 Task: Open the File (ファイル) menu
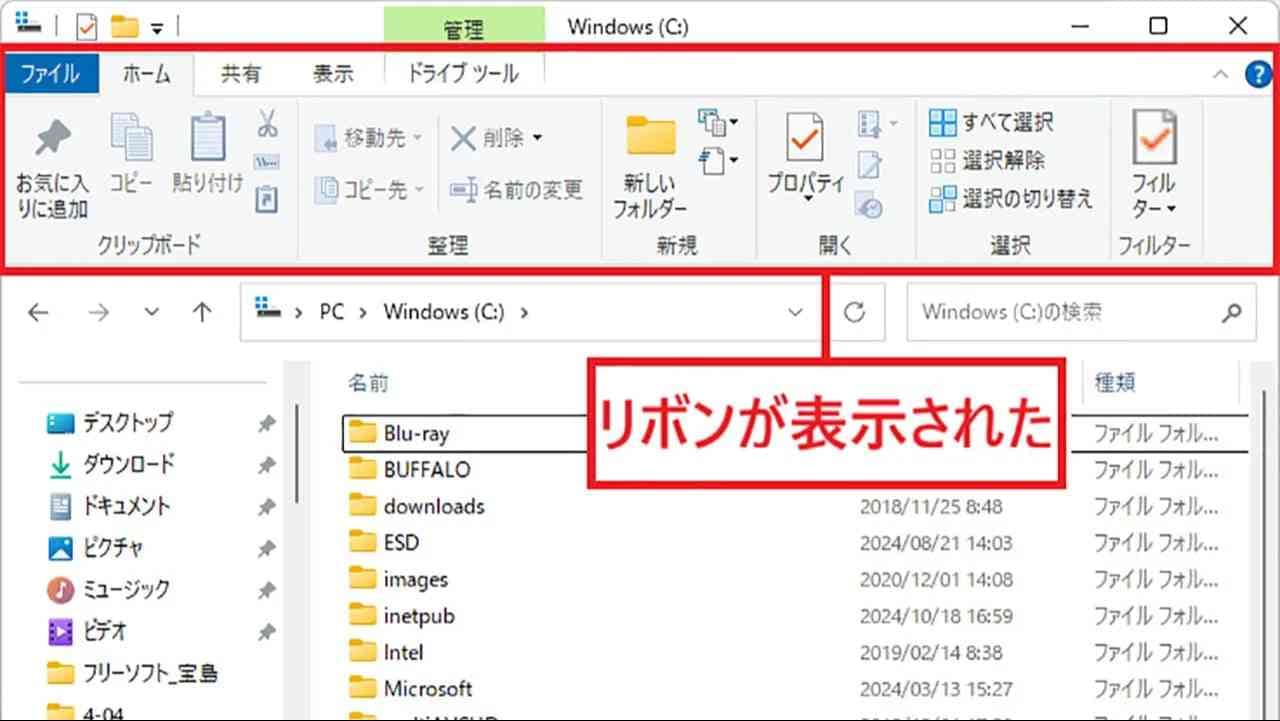[50, 74]
